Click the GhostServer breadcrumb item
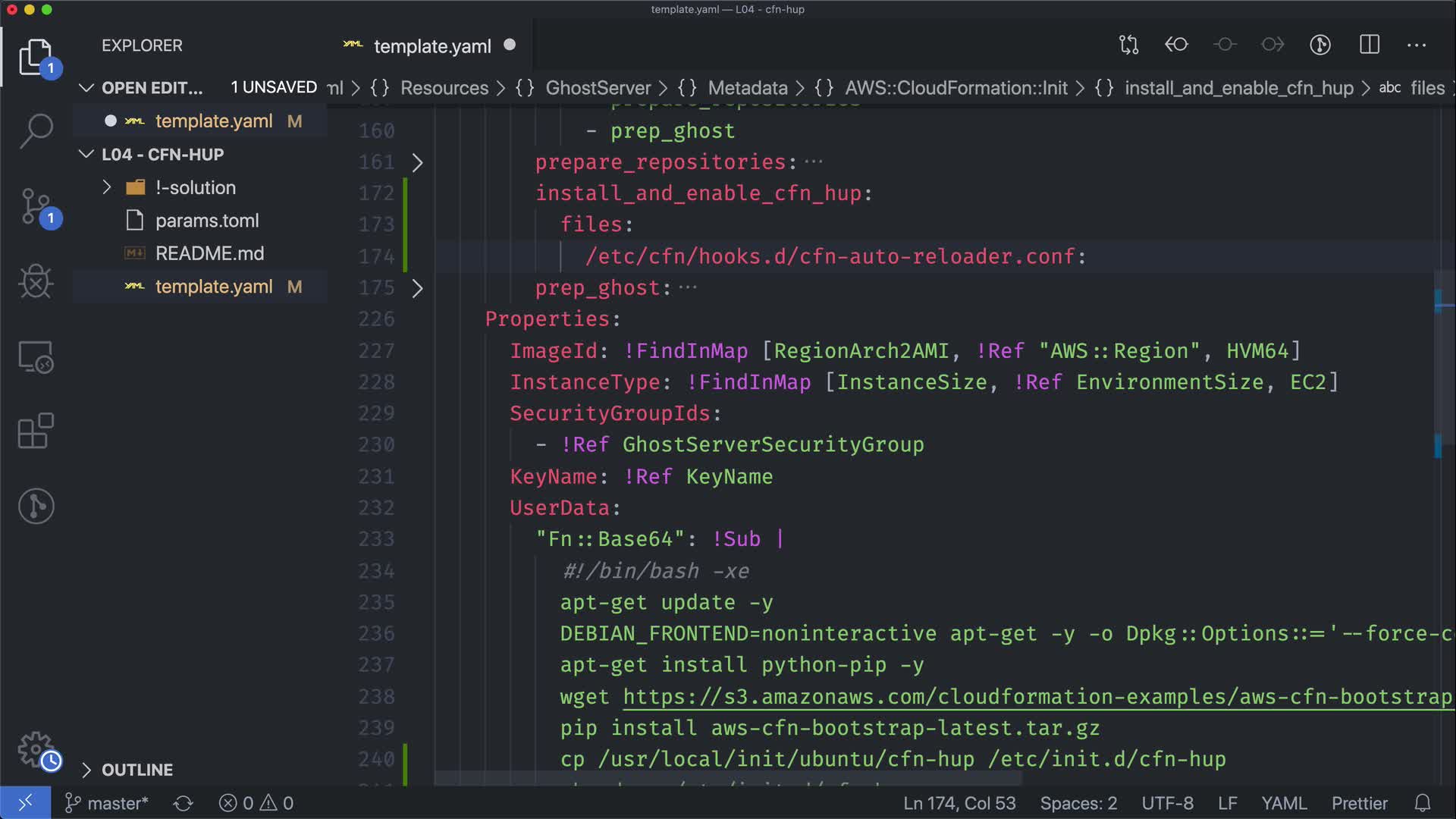The image size is (1456, 819). (598, 88)
